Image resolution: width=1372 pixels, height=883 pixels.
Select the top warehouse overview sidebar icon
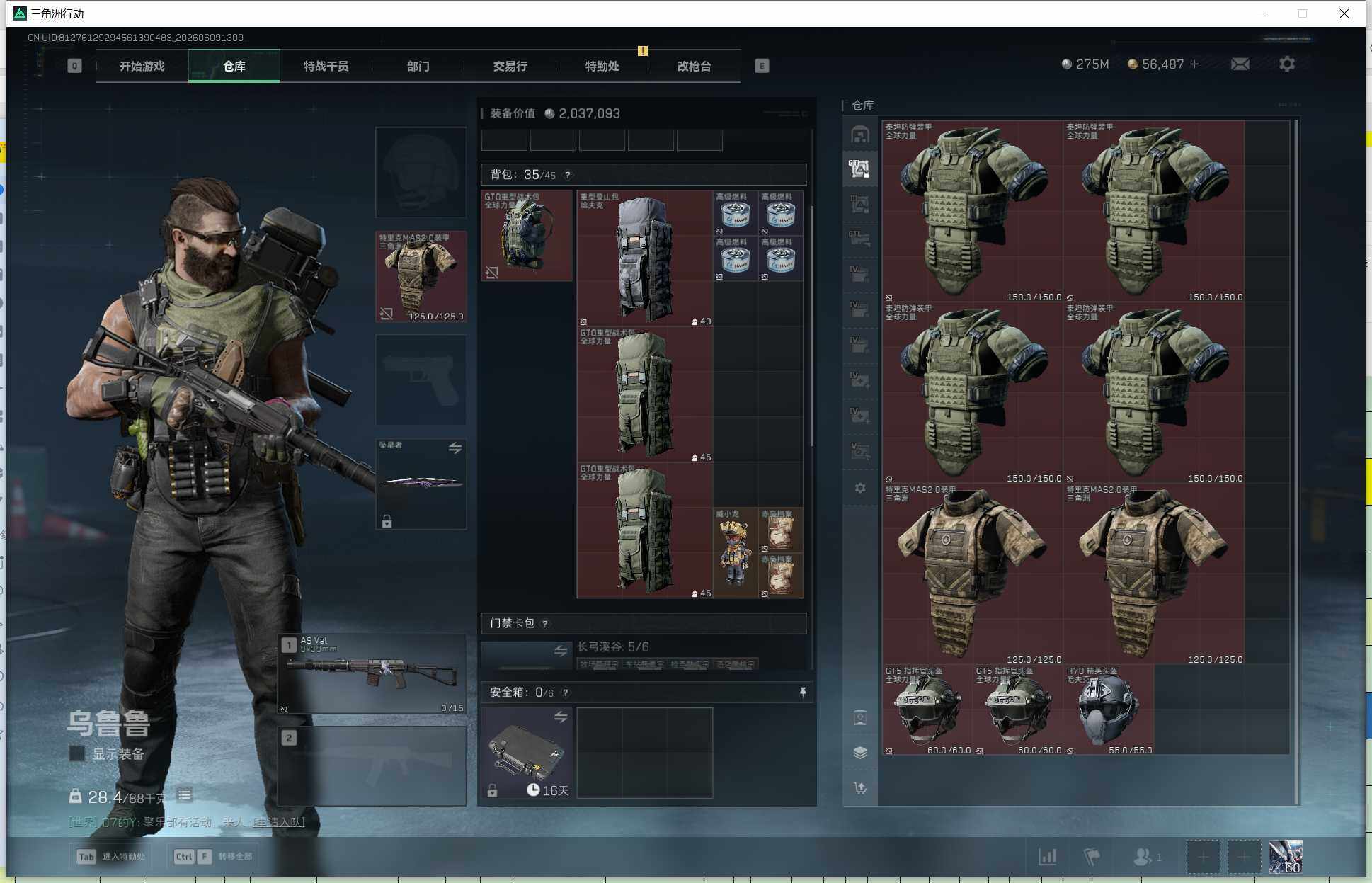pyautogui.click(x=860, y=135)
